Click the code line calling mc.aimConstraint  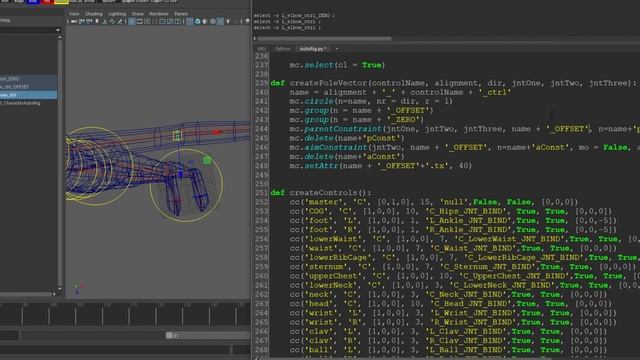(x=464, y=147)
